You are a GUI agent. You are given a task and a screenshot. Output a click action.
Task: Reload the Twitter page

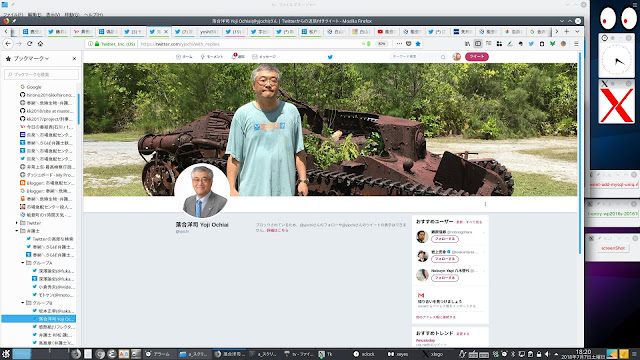click(29, 44)
